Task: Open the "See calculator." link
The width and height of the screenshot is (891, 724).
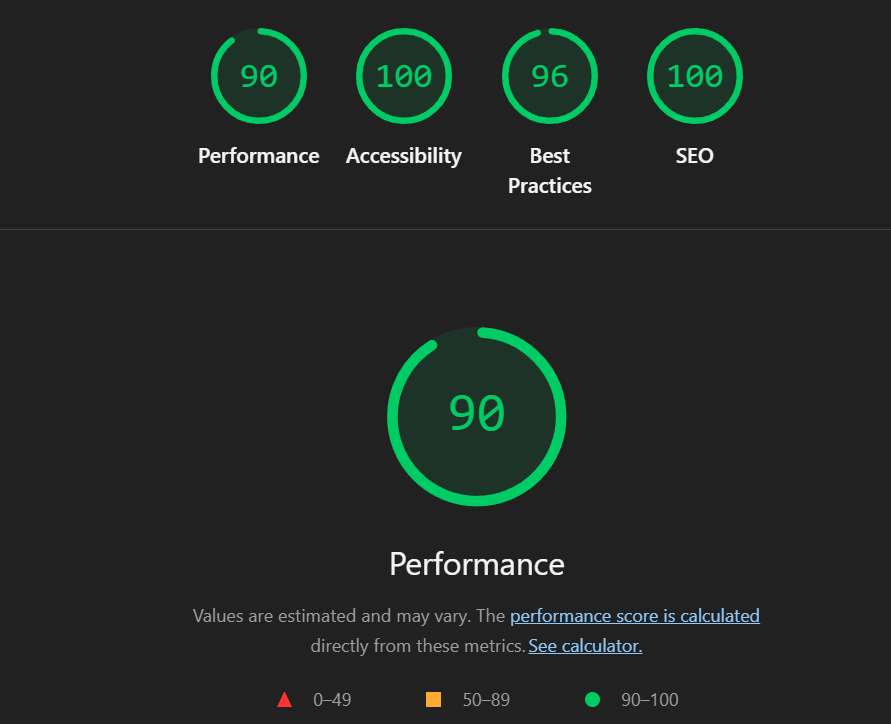Action: [585, 646]
